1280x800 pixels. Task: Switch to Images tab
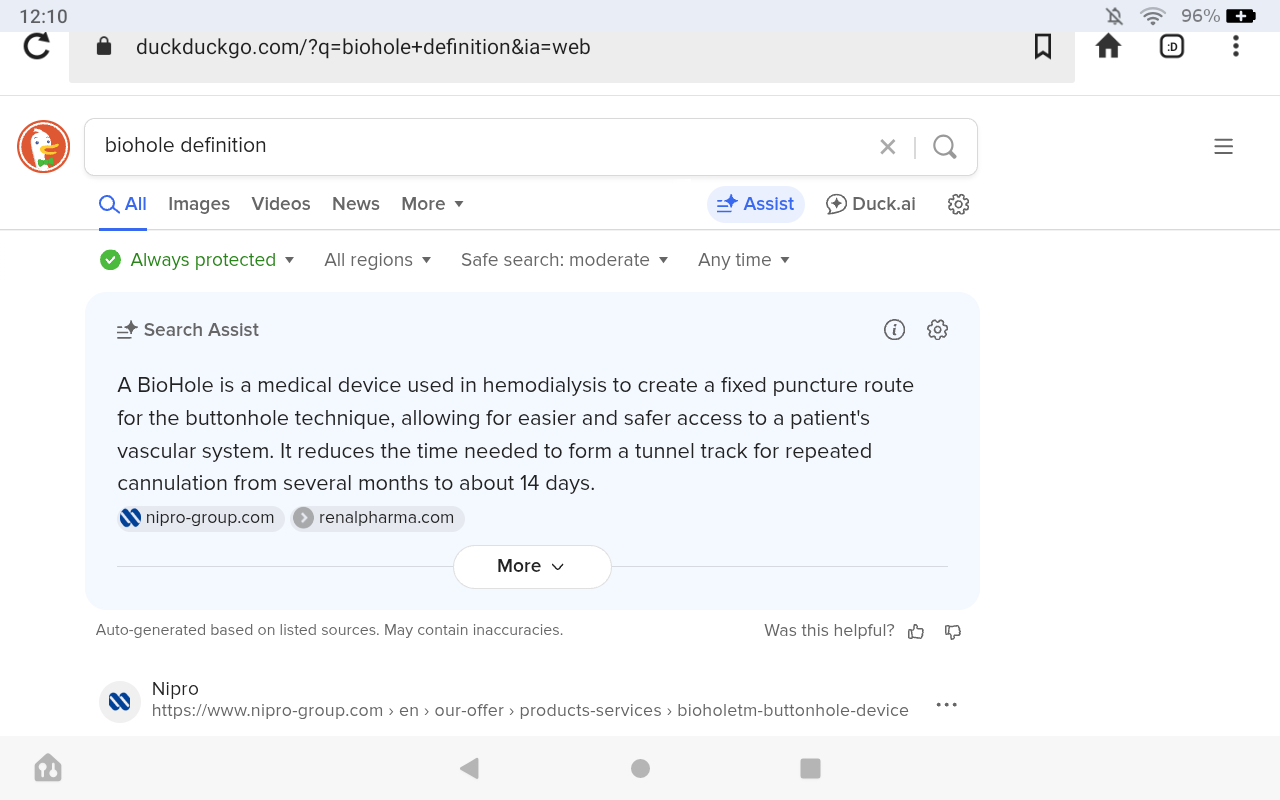(199, 204)
